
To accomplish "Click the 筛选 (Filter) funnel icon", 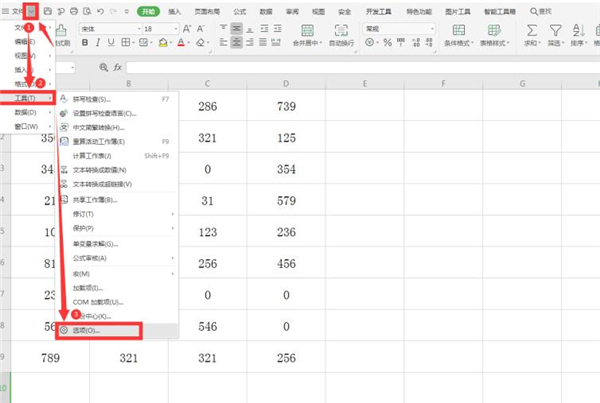I will click(x=556, y=31).
